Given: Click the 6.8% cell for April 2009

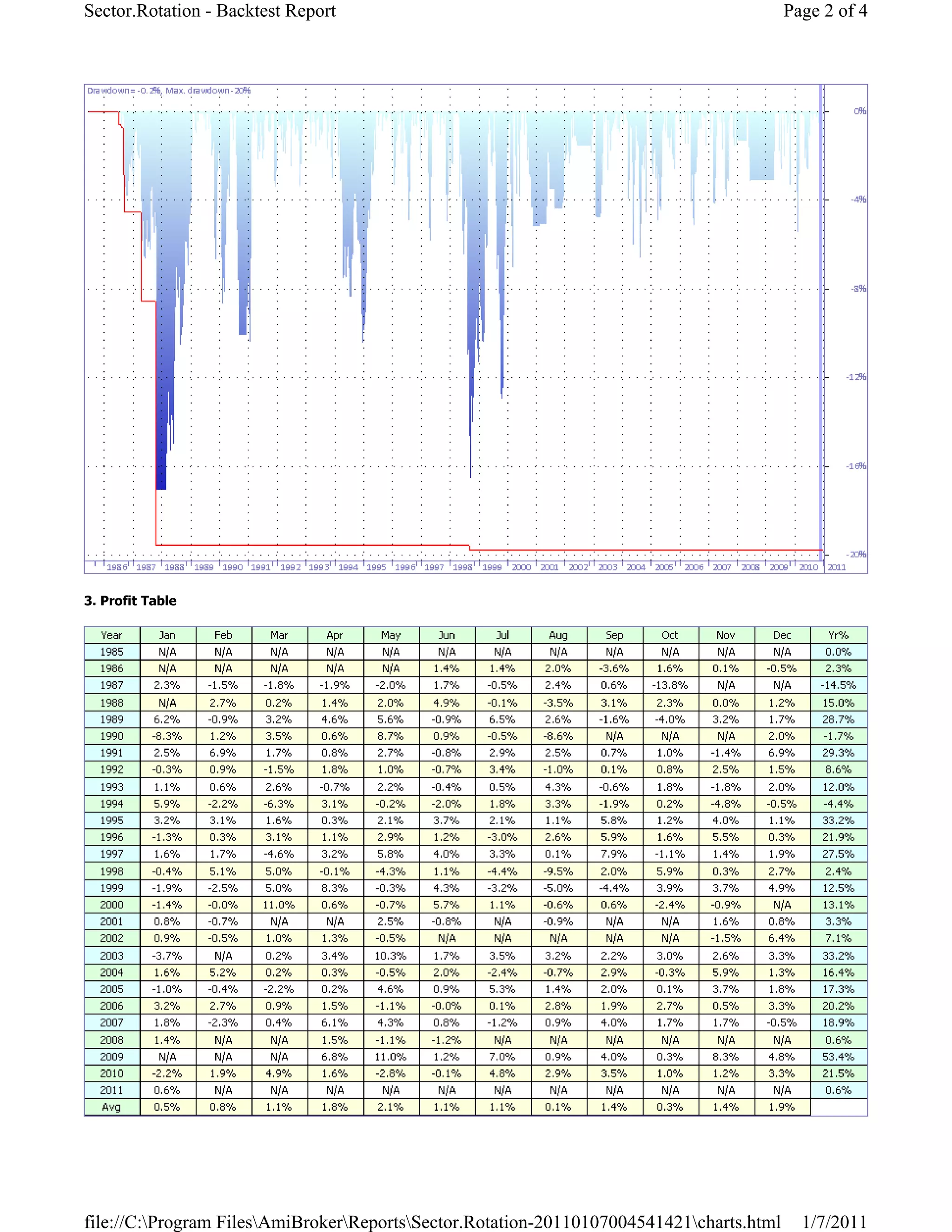Looking at the screenshot, I should tap(335, 1057).
